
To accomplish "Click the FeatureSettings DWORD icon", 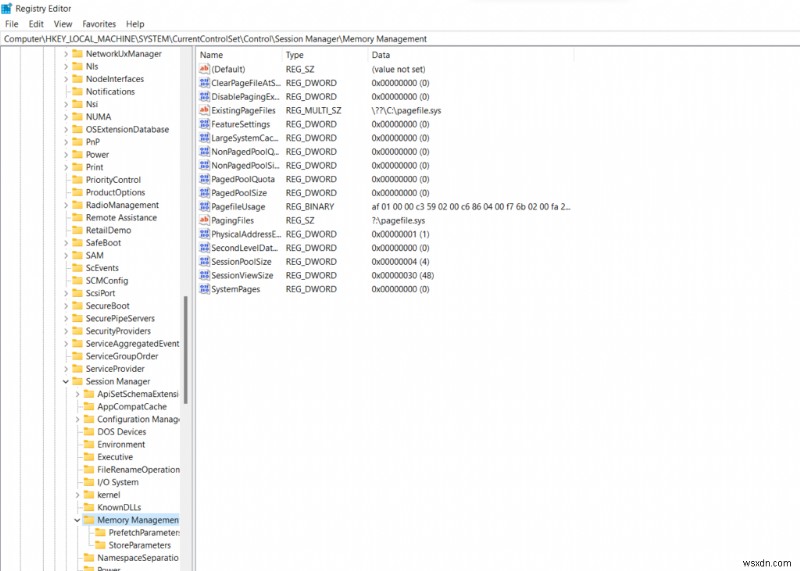I will [x=205, y=124].
